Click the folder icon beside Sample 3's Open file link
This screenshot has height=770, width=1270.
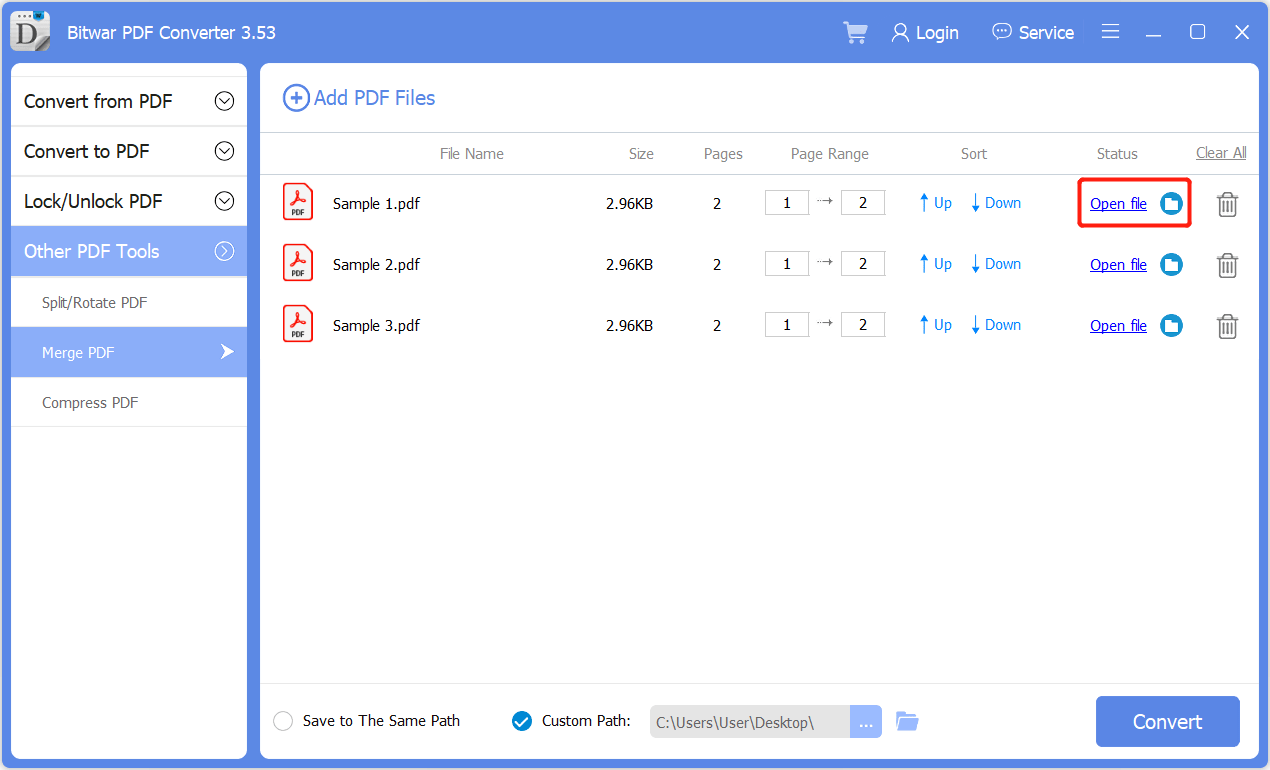click(x=1171, y=325)
